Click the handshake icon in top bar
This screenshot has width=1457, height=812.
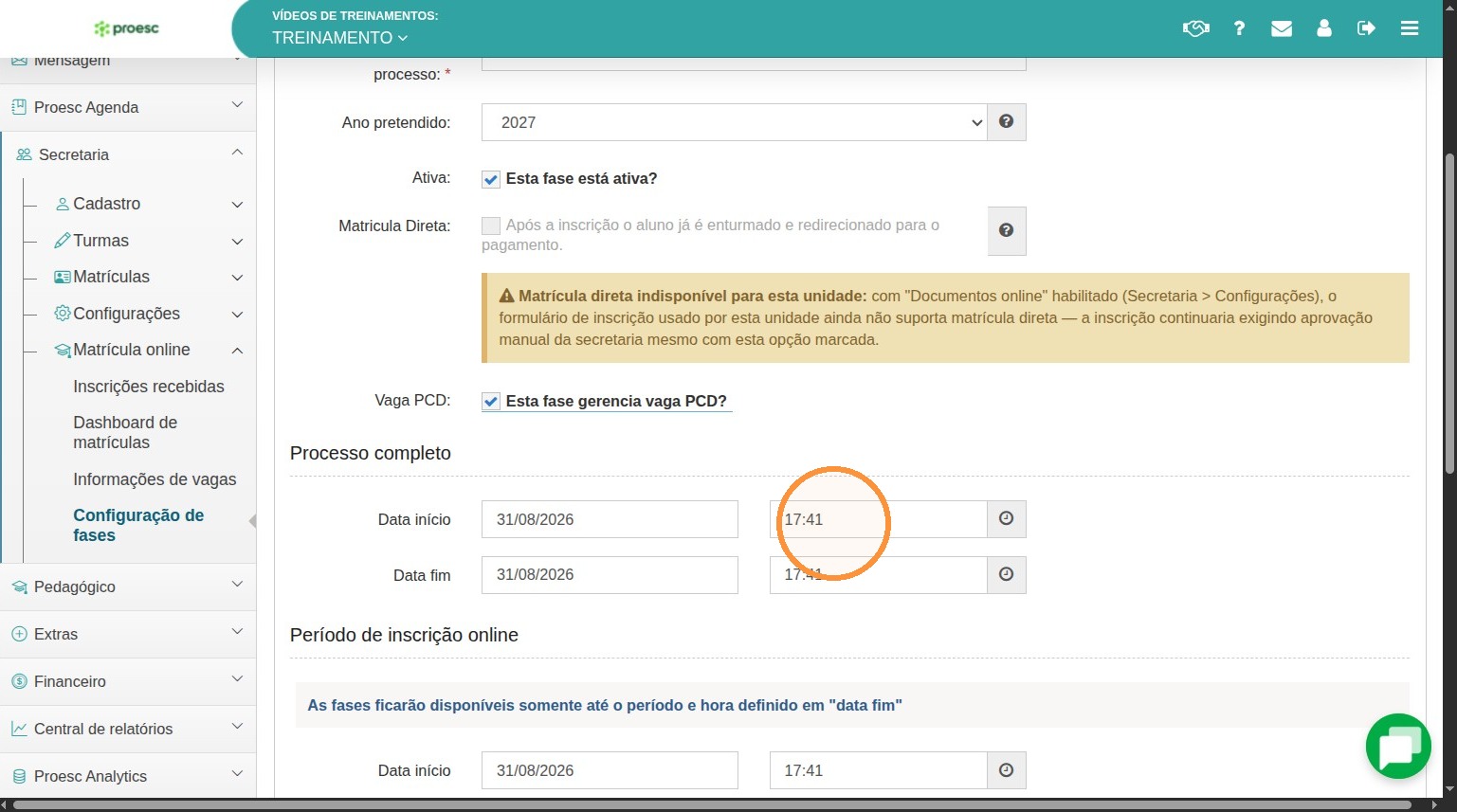click(x=1195, y=28)
